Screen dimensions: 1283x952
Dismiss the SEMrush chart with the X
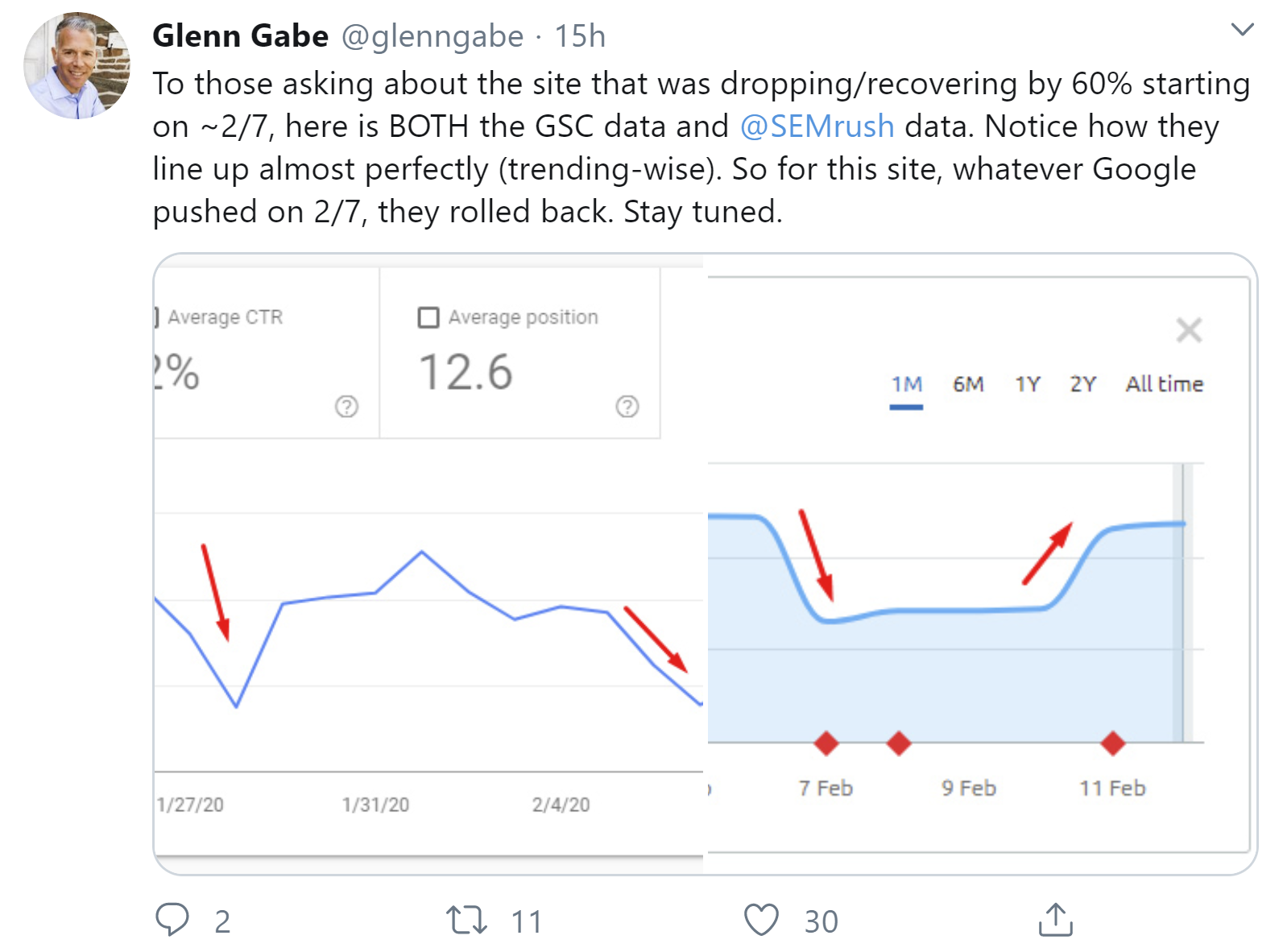tap(1190, 330)
